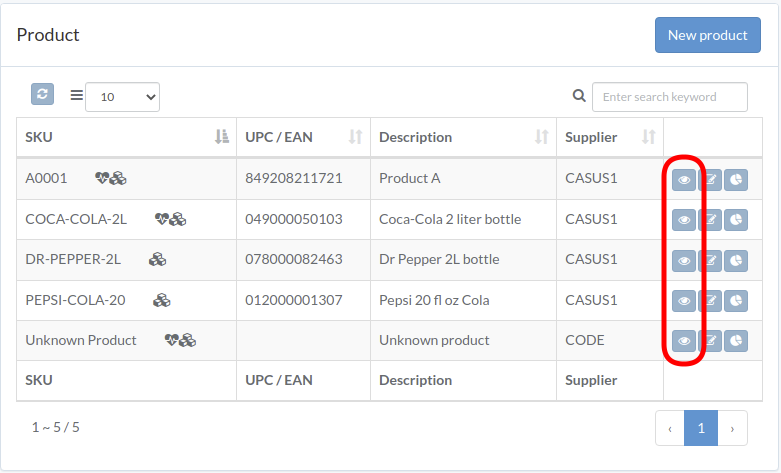Click stock boxes icon next to PEPSI-COLA-20
781x473 pixels.
(161, 300)
